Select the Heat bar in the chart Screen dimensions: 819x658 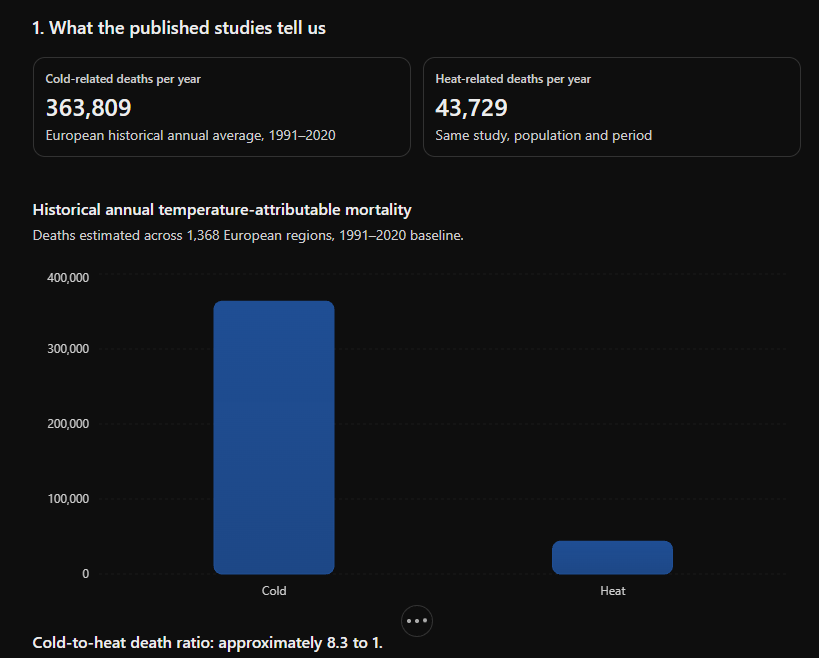612,558
